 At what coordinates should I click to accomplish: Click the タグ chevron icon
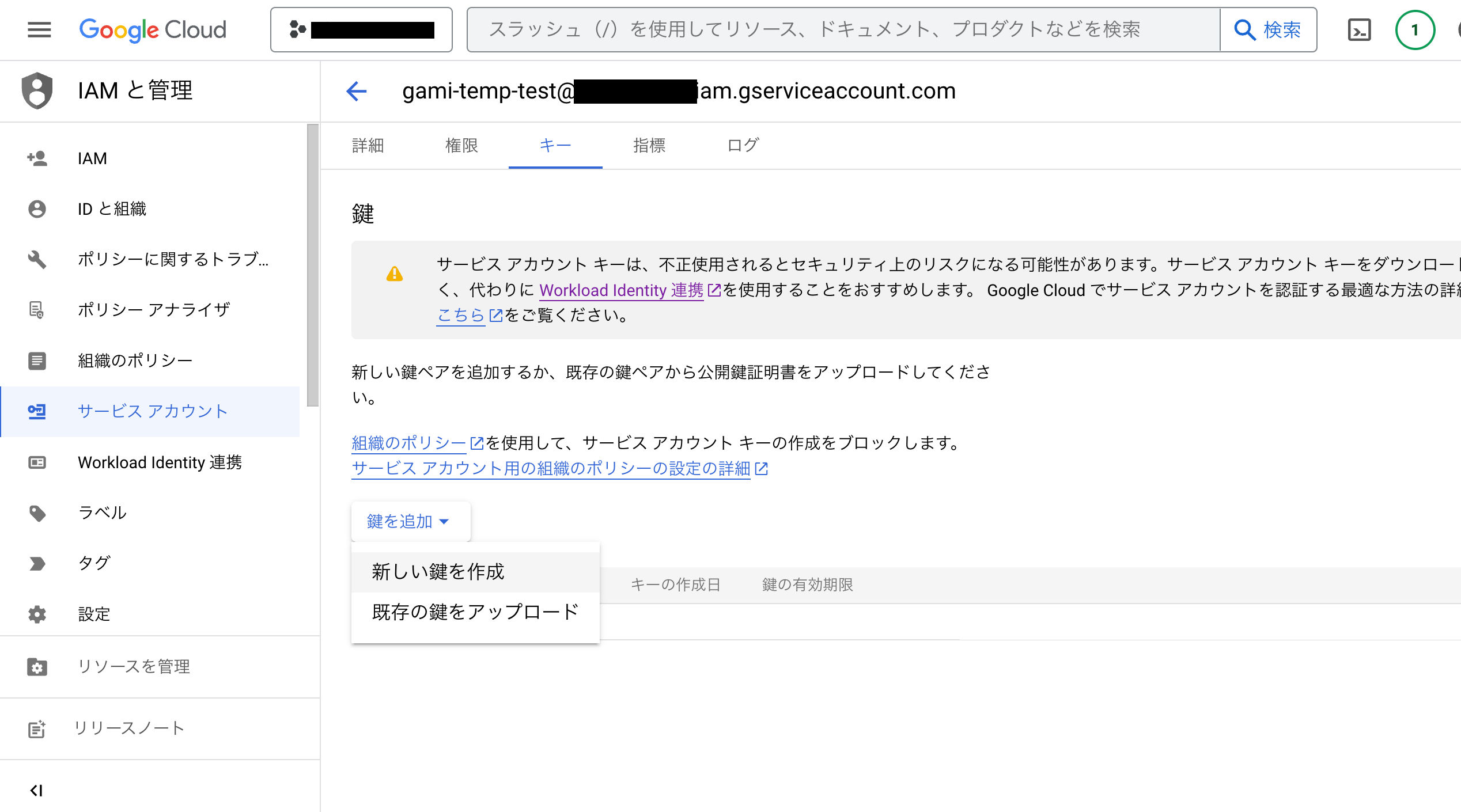(37, 563)
